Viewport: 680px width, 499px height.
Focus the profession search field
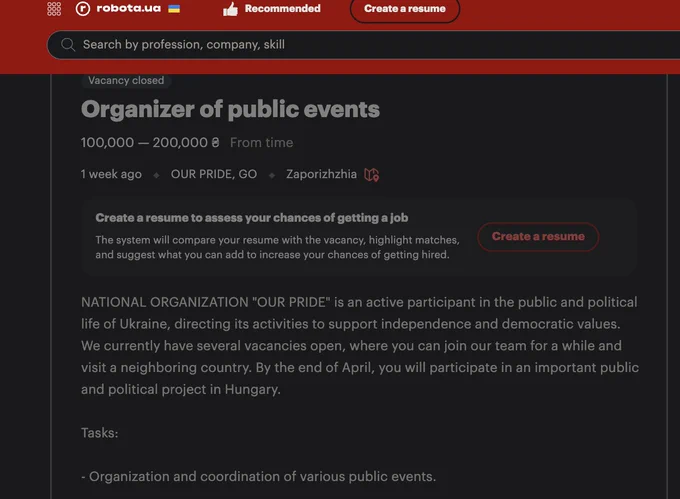coord(363,45)
